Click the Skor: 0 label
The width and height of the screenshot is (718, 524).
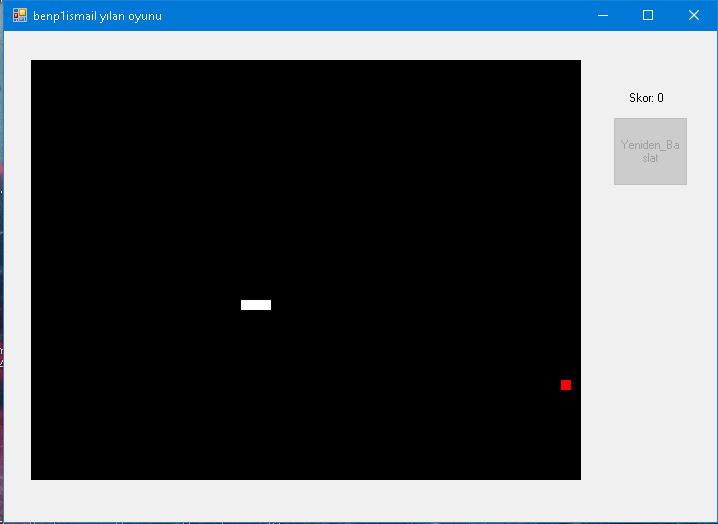(646, 98)
